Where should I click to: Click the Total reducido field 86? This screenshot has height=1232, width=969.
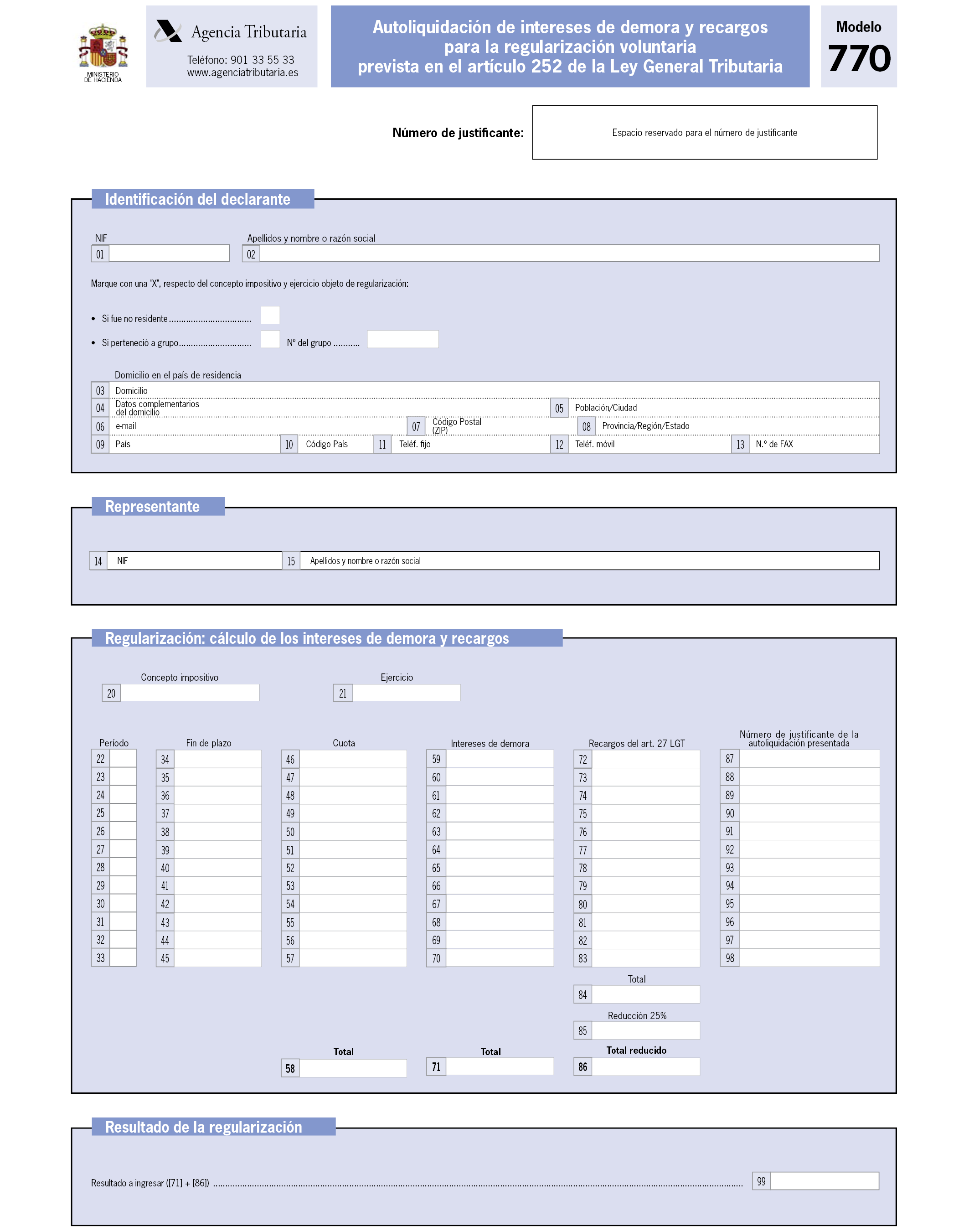click(646, 1066)
